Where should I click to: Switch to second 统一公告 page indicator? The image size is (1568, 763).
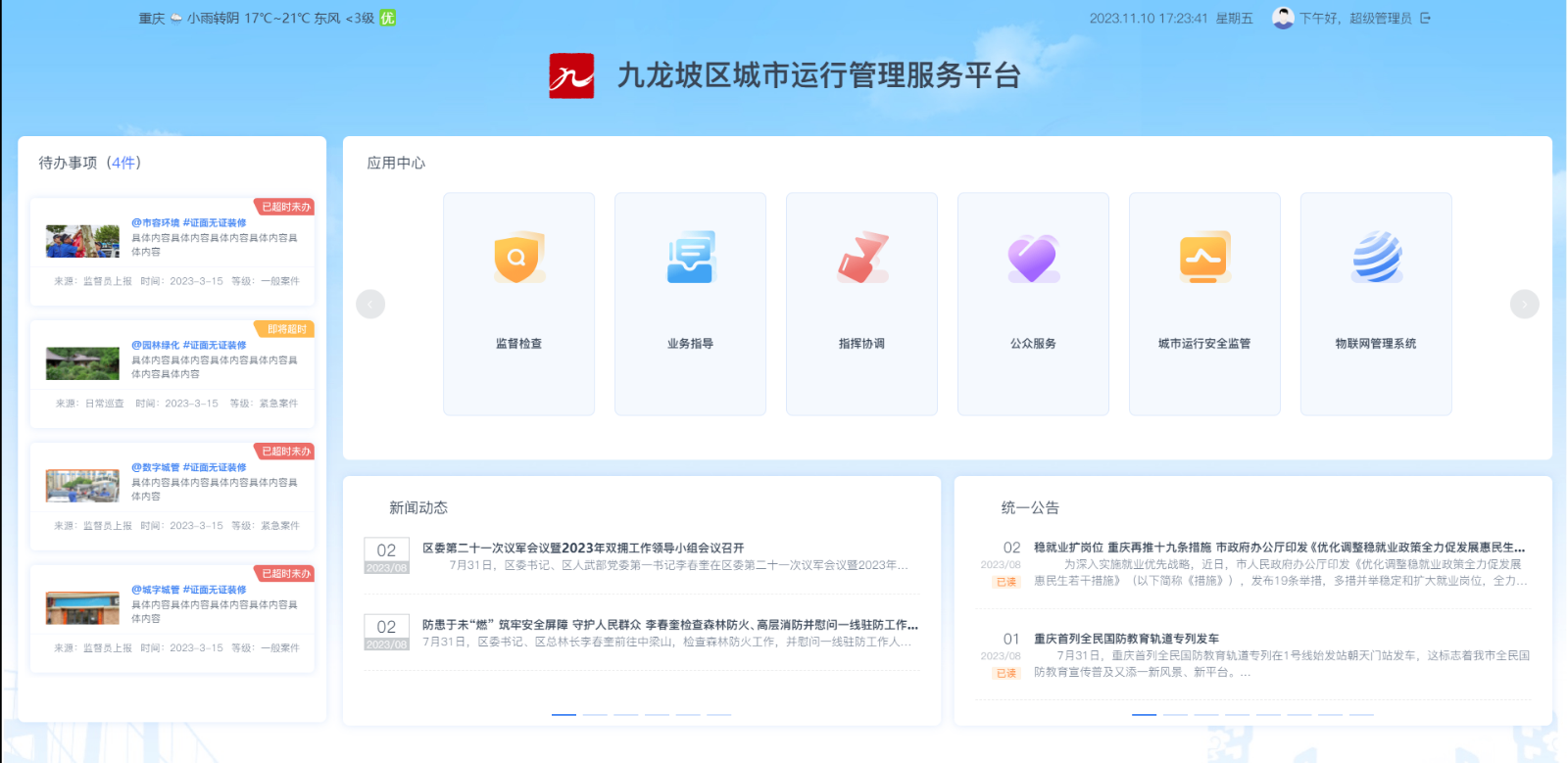coord(1175,715)
